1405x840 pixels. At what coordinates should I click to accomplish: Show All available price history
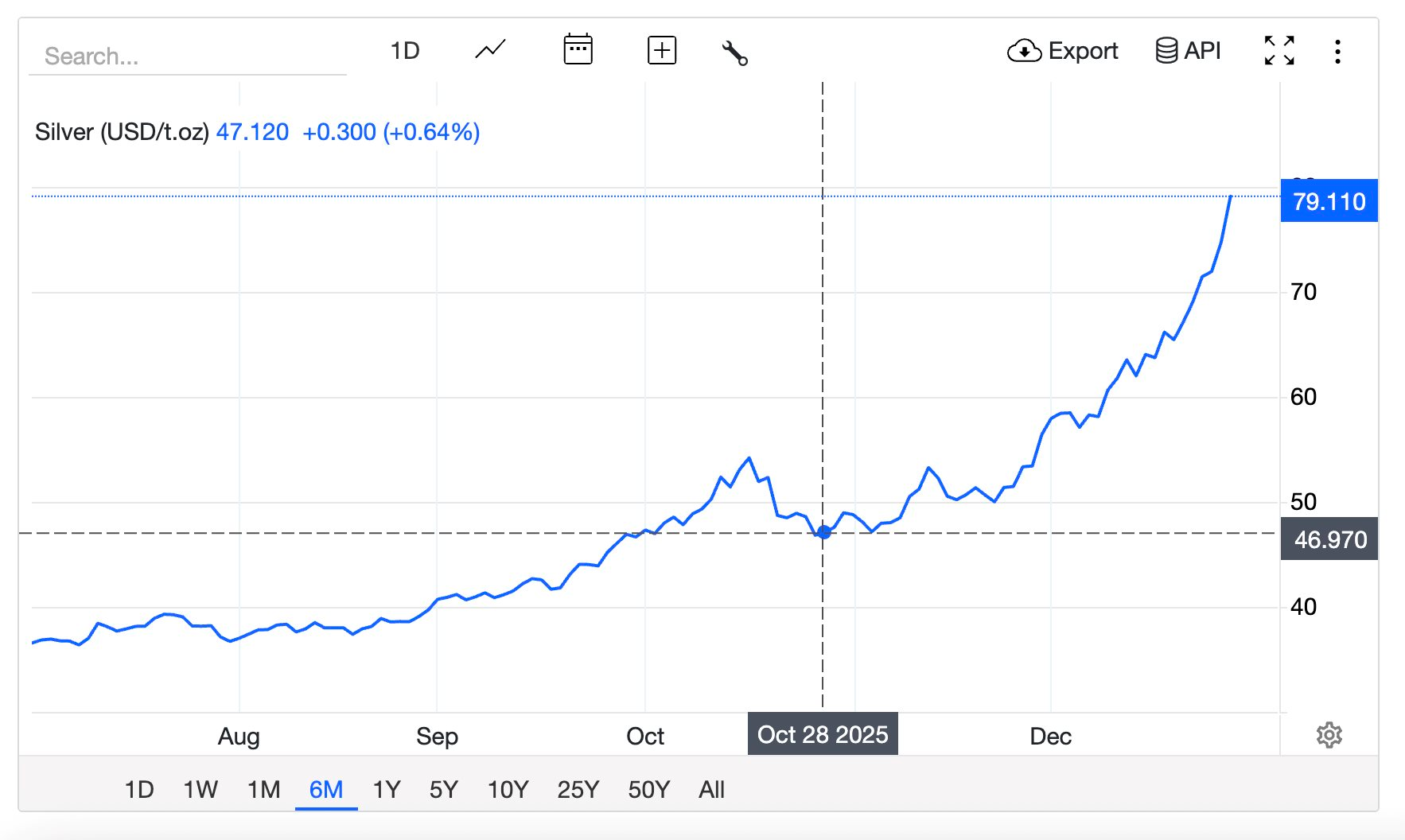(711, 790)
